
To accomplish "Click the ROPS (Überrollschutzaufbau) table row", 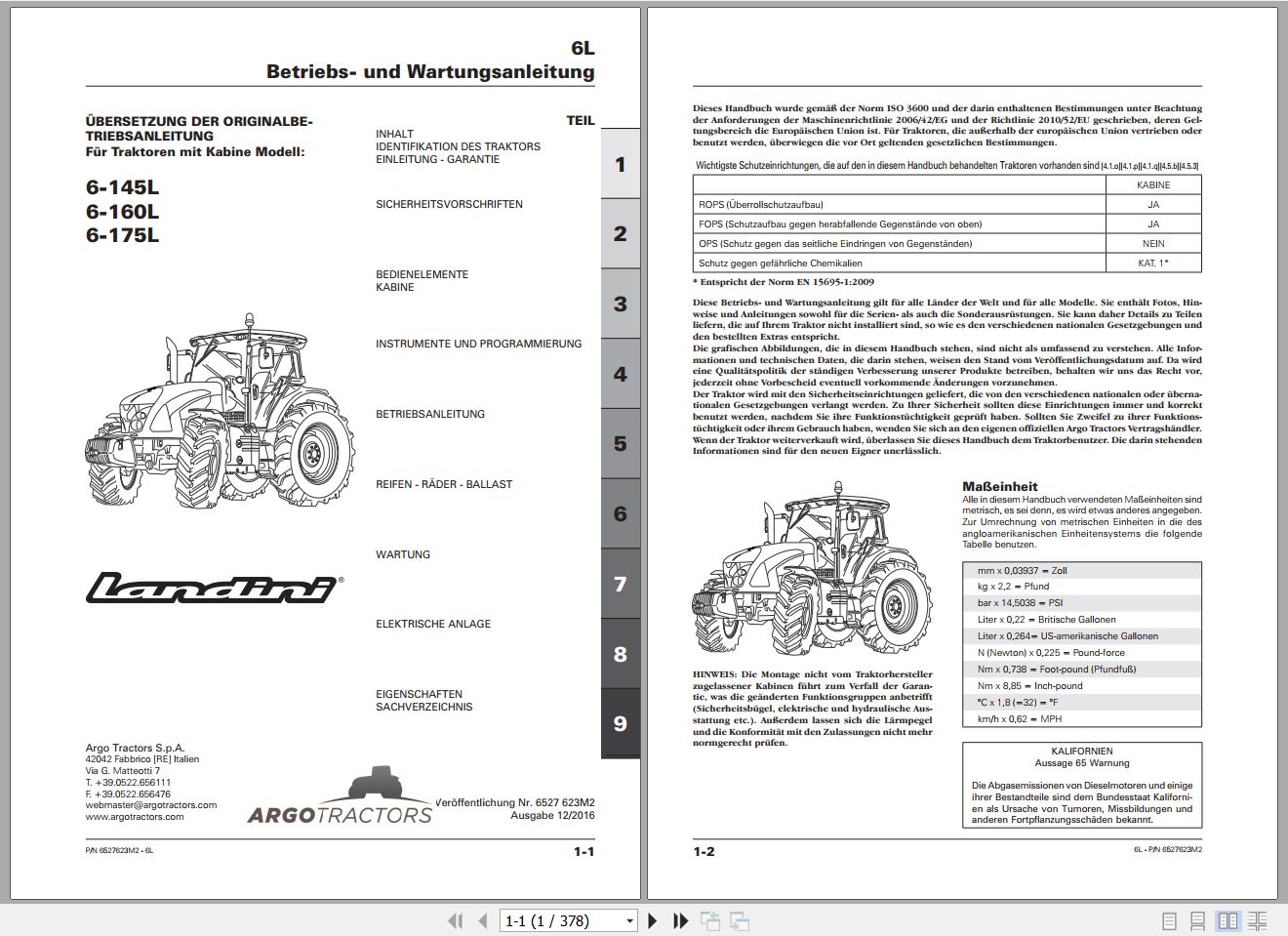I will point(946,204).
